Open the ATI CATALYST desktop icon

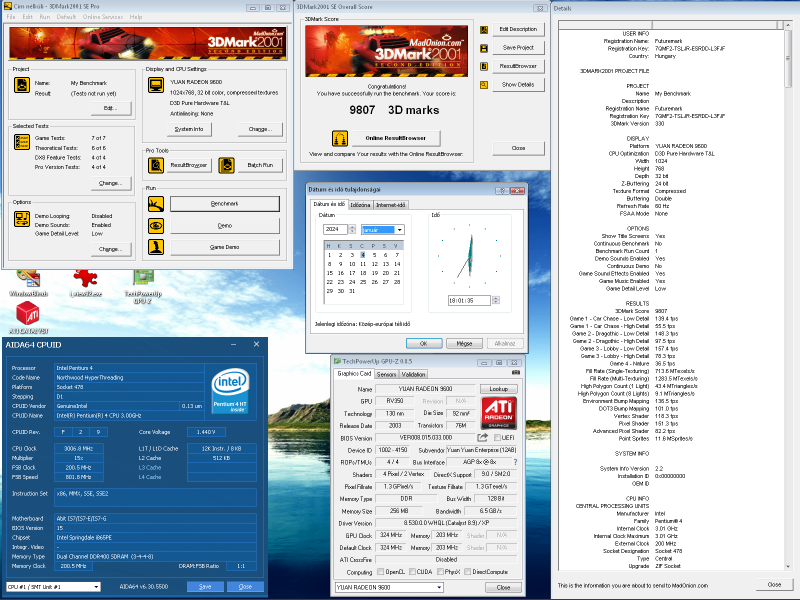click(28, 317)
